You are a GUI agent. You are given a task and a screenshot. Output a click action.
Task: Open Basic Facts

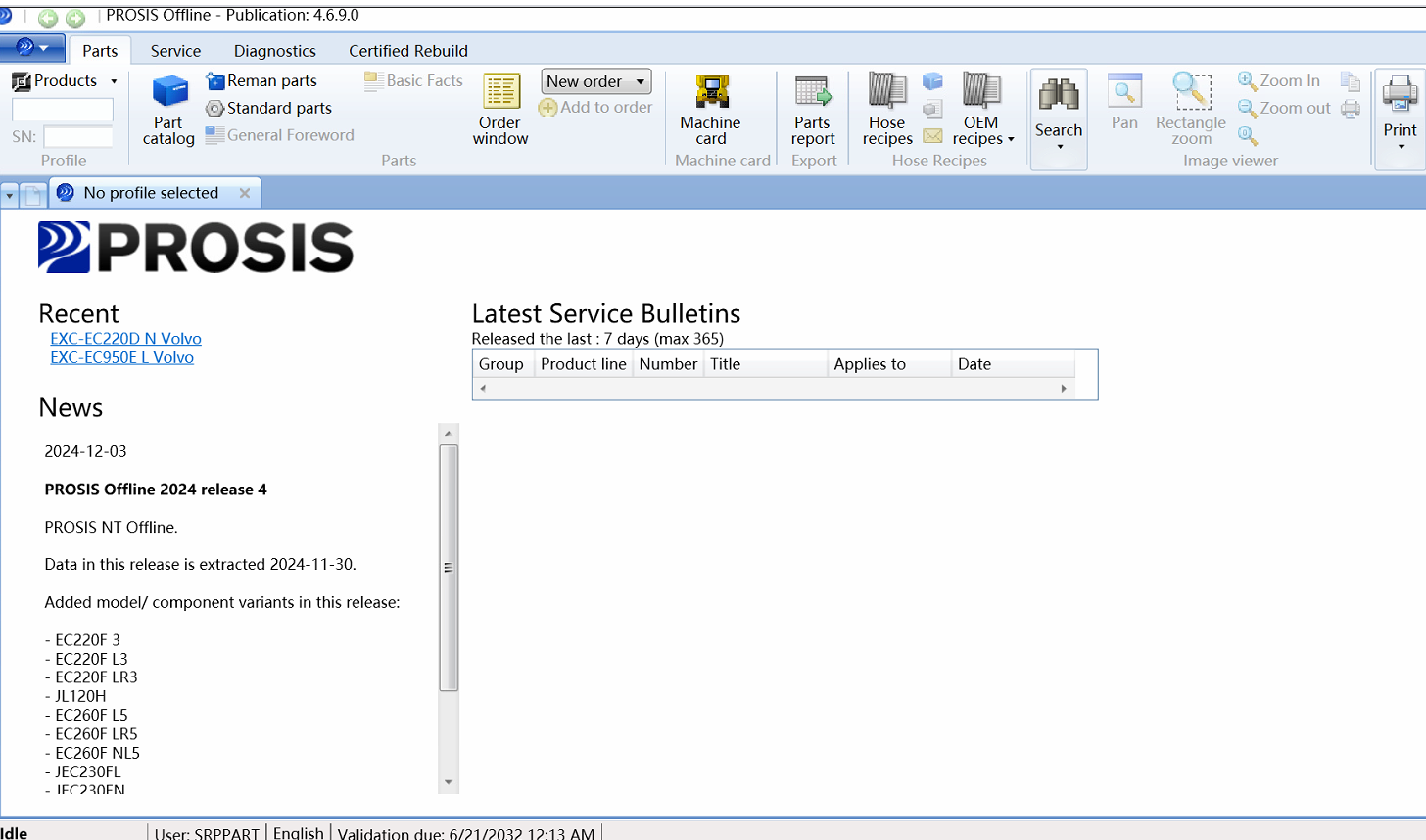coord(413,81)
